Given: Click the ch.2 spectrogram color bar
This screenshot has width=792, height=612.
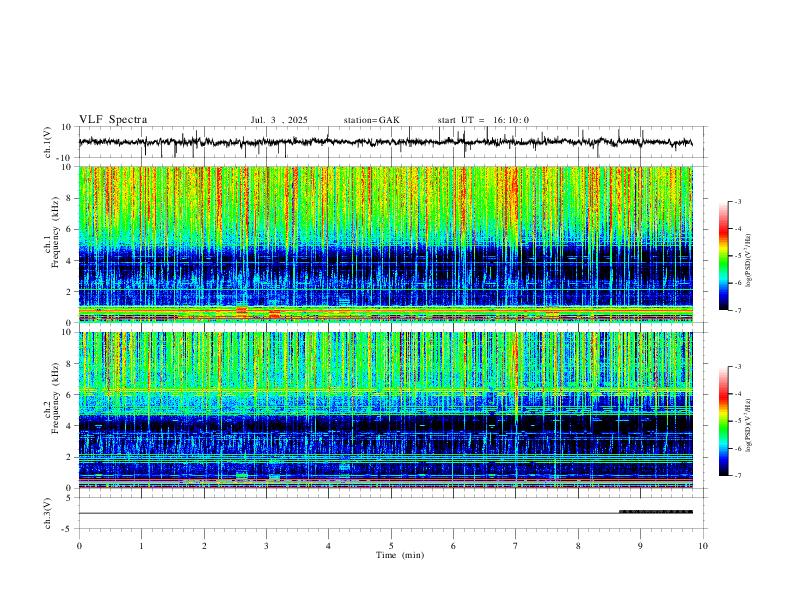Looking at the screenshot, I should [723, 421].
